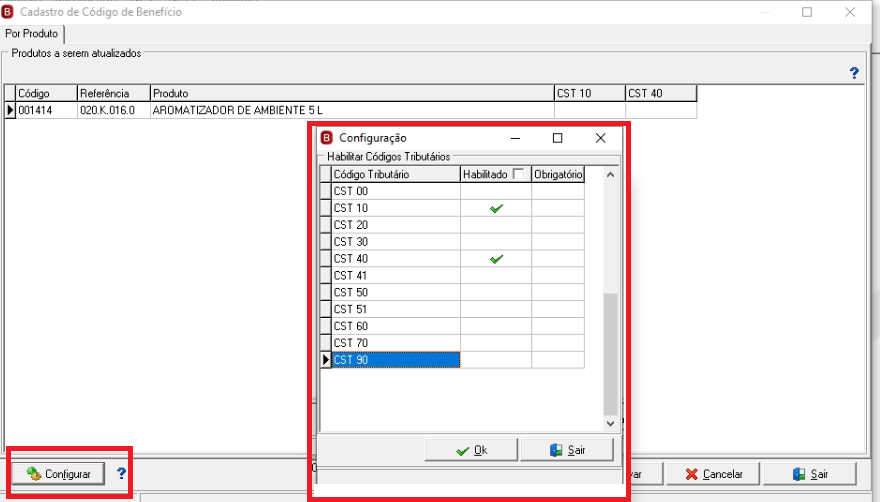Select the Por Produto tab

[x=32, y=34]
